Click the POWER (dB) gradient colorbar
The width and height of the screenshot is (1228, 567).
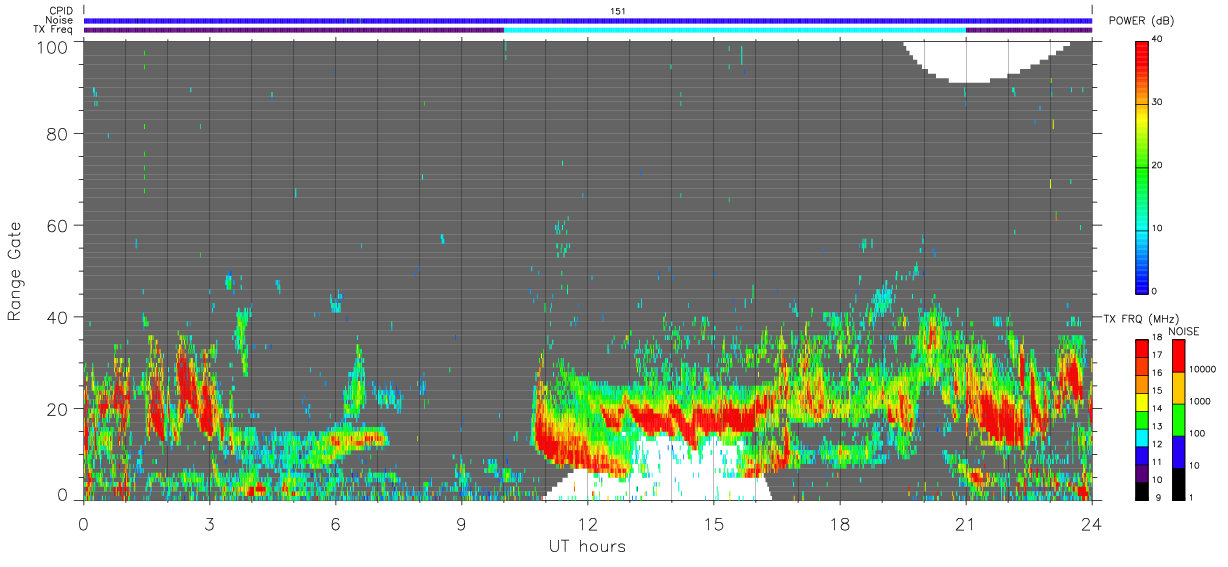tap(1141, 166)
